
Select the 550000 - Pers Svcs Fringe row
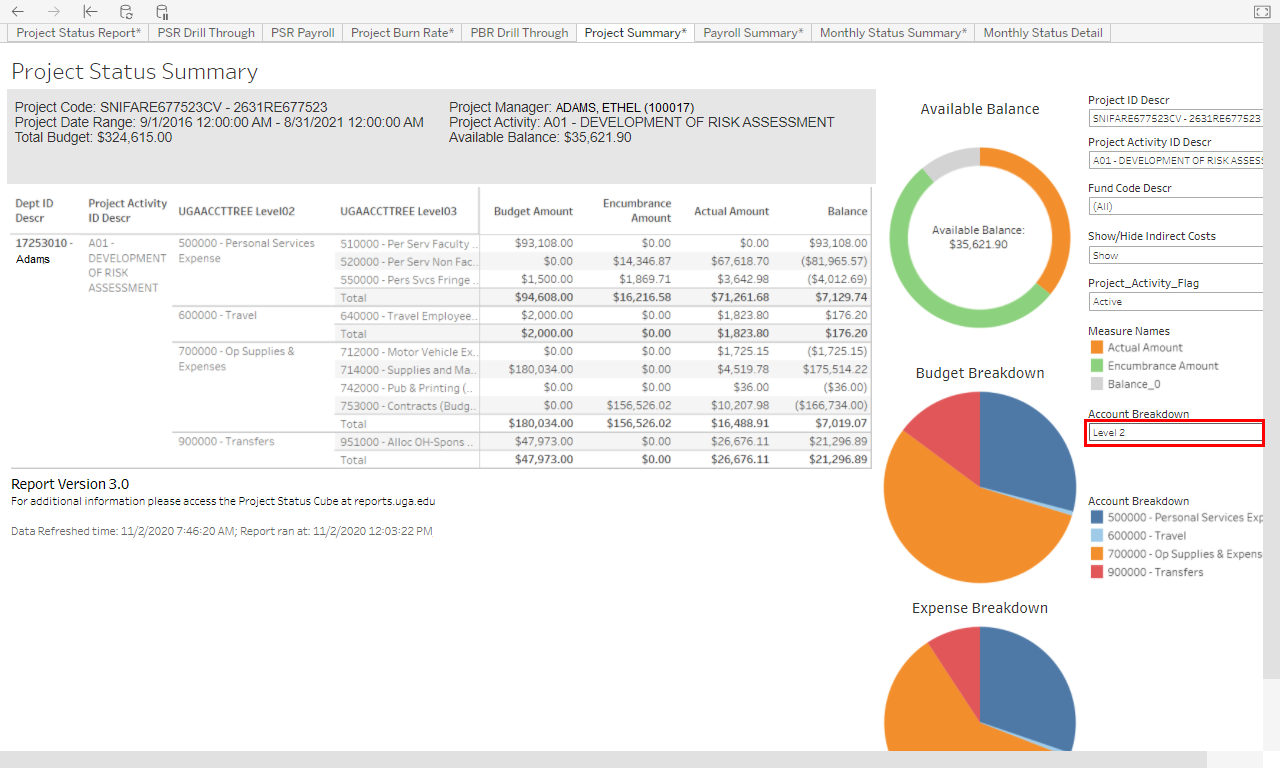(409, 279)
